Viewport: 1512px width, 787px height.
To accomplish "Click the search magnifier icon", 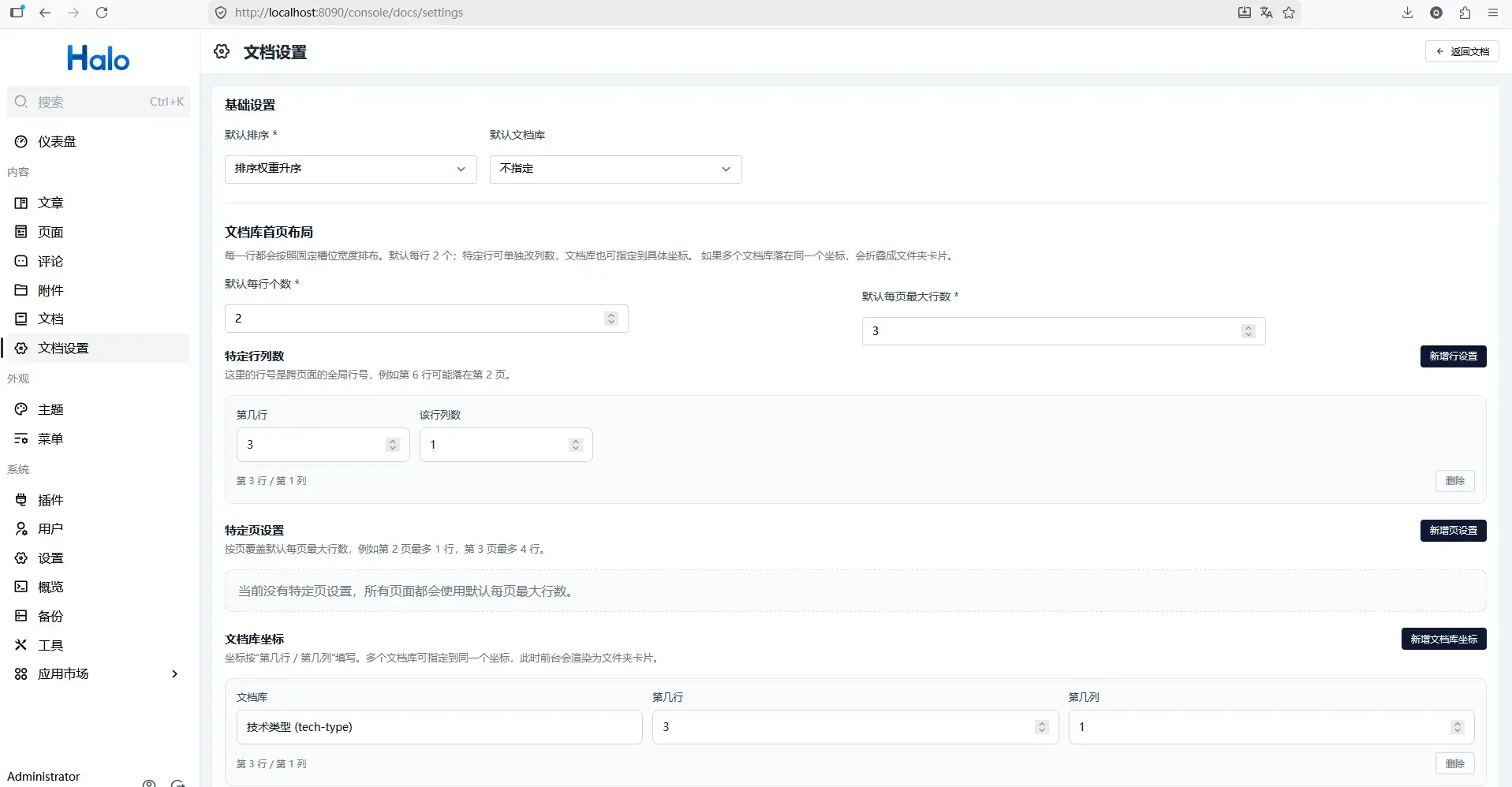I will pos(21,102).
